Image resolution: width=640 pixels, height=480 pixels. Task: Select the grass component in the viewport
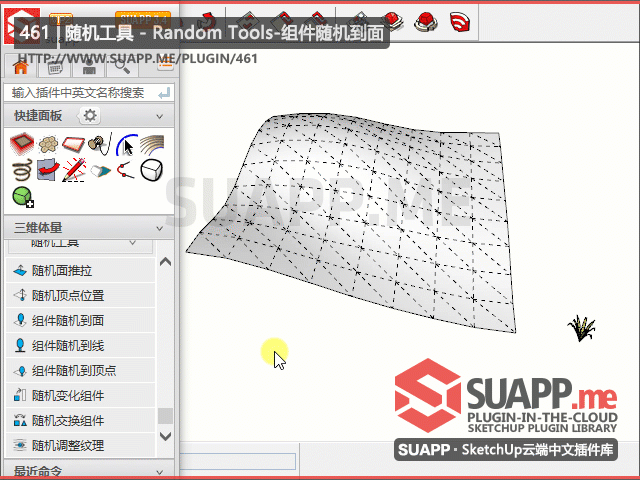coord(582,328)
